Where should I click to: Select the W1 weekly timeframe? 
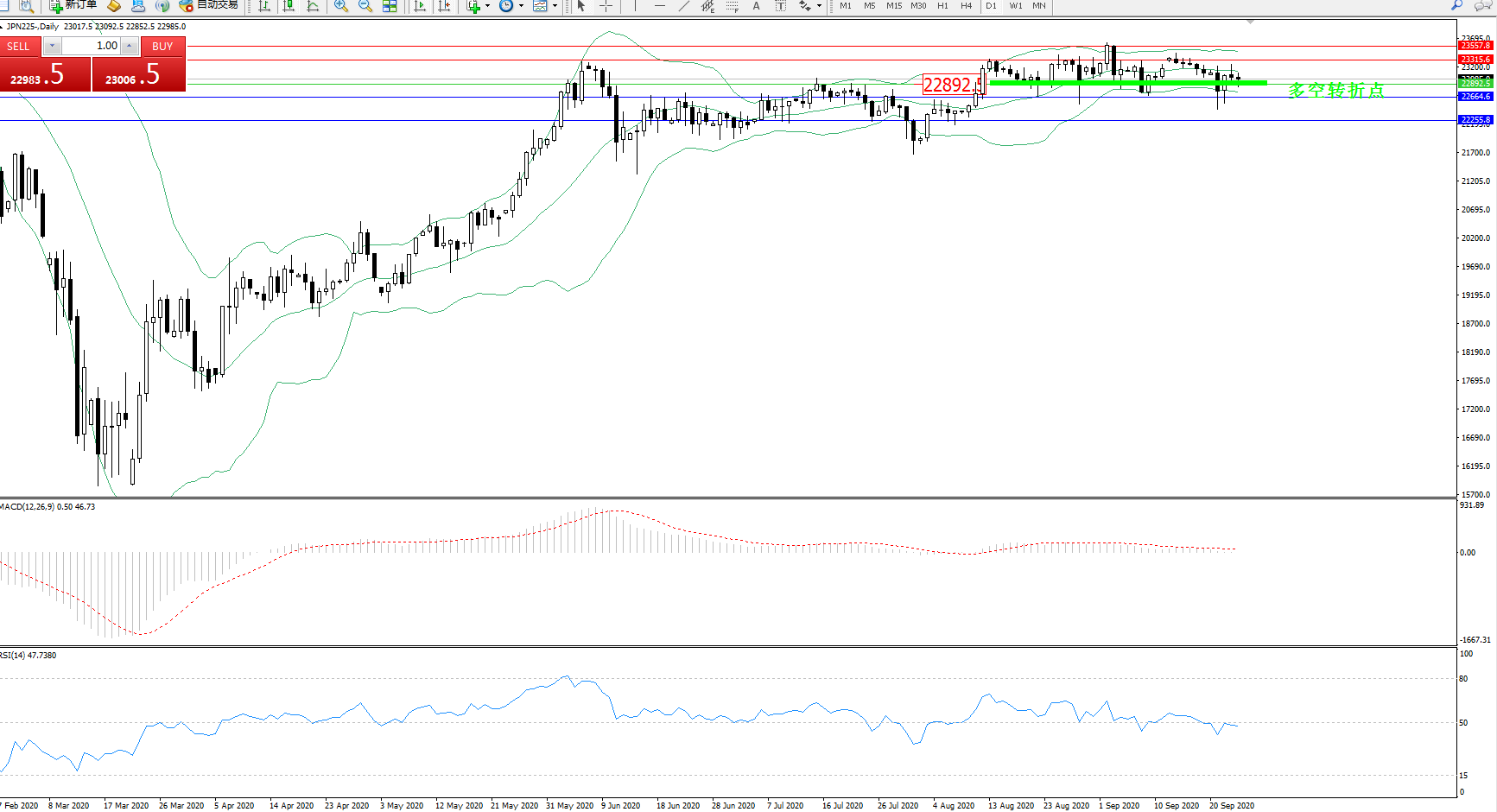pos(1016,6)
